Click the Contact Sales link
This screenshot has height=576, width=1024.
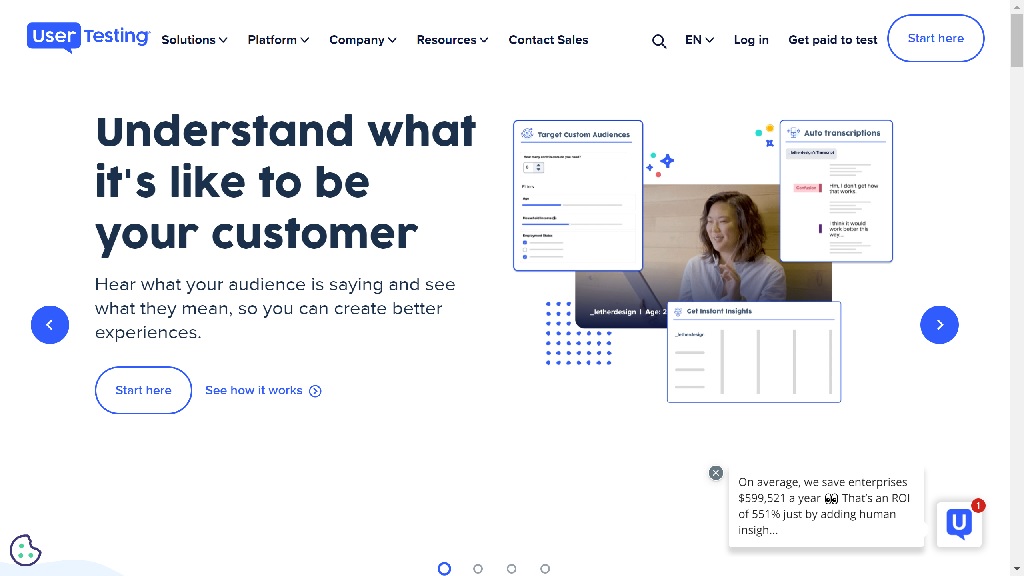click(548, 40)
